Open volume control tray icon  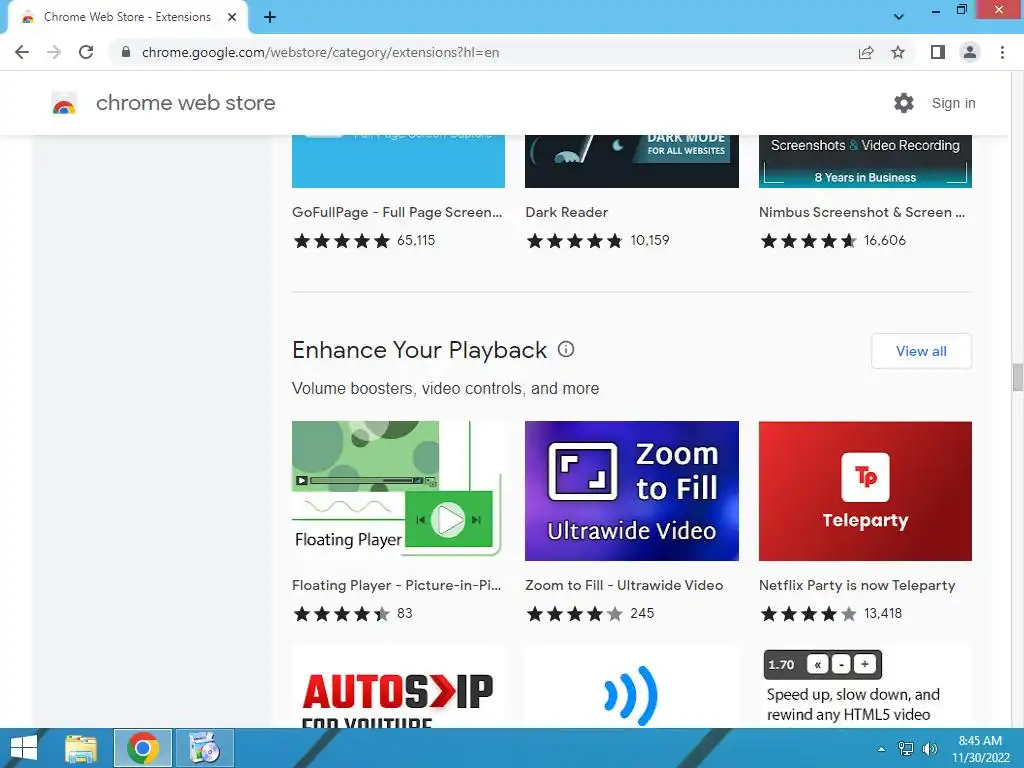pos(929,749)
